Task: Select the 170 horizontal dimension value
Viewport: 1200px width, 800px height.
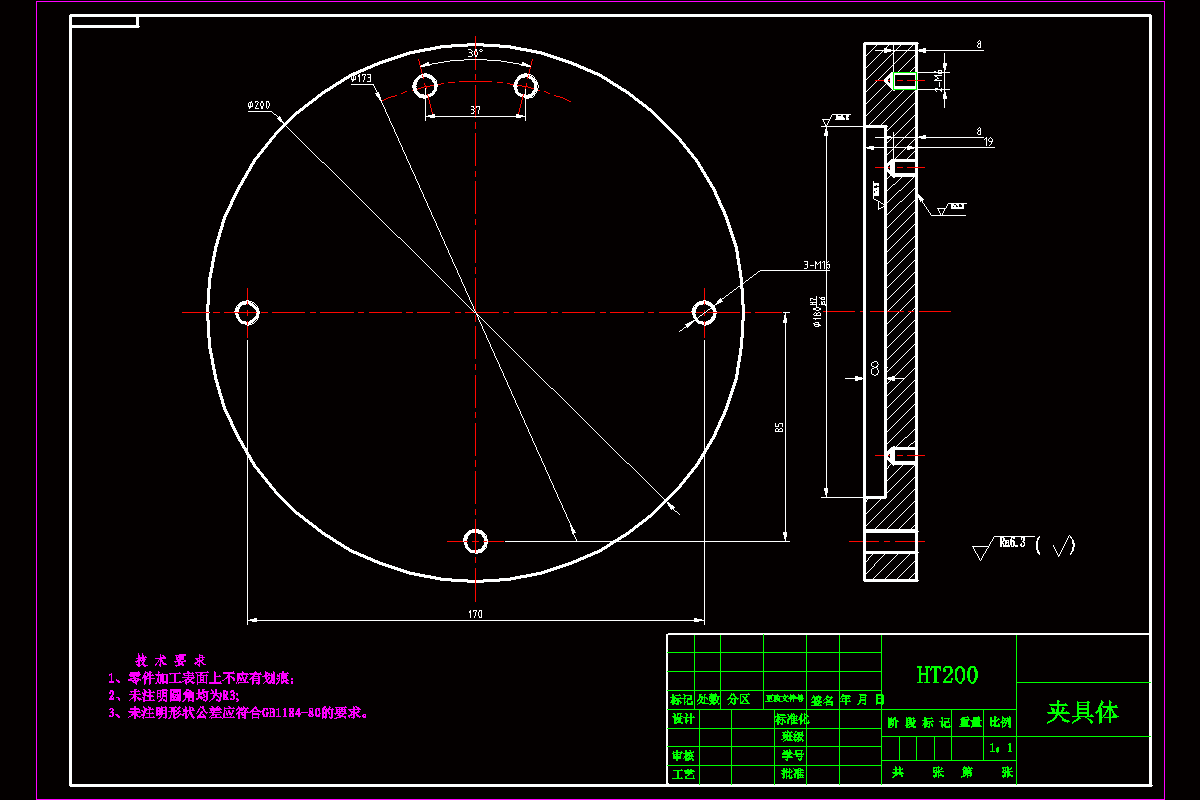Action: tap(475, 614)
